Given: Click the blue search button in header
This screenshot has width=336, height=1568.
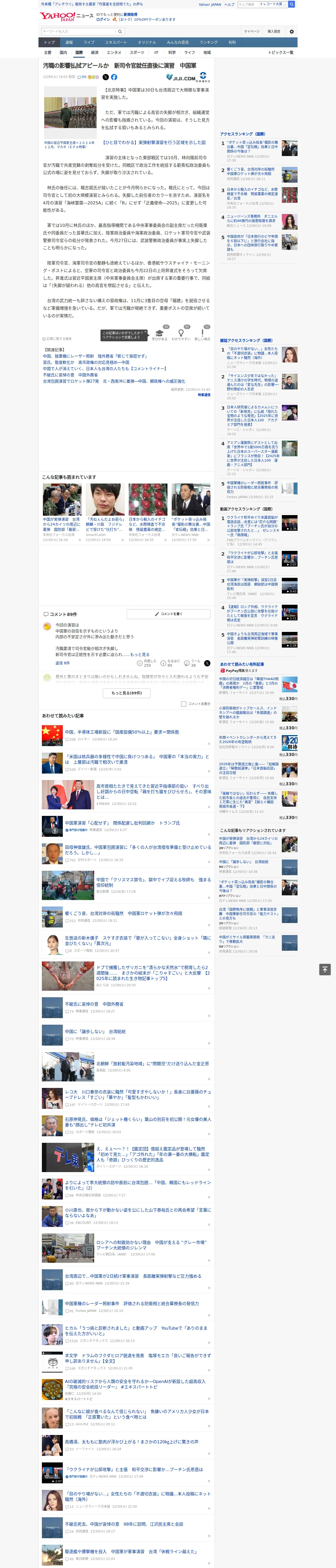Looking at the screenshot, I should [x=292, y=4].
